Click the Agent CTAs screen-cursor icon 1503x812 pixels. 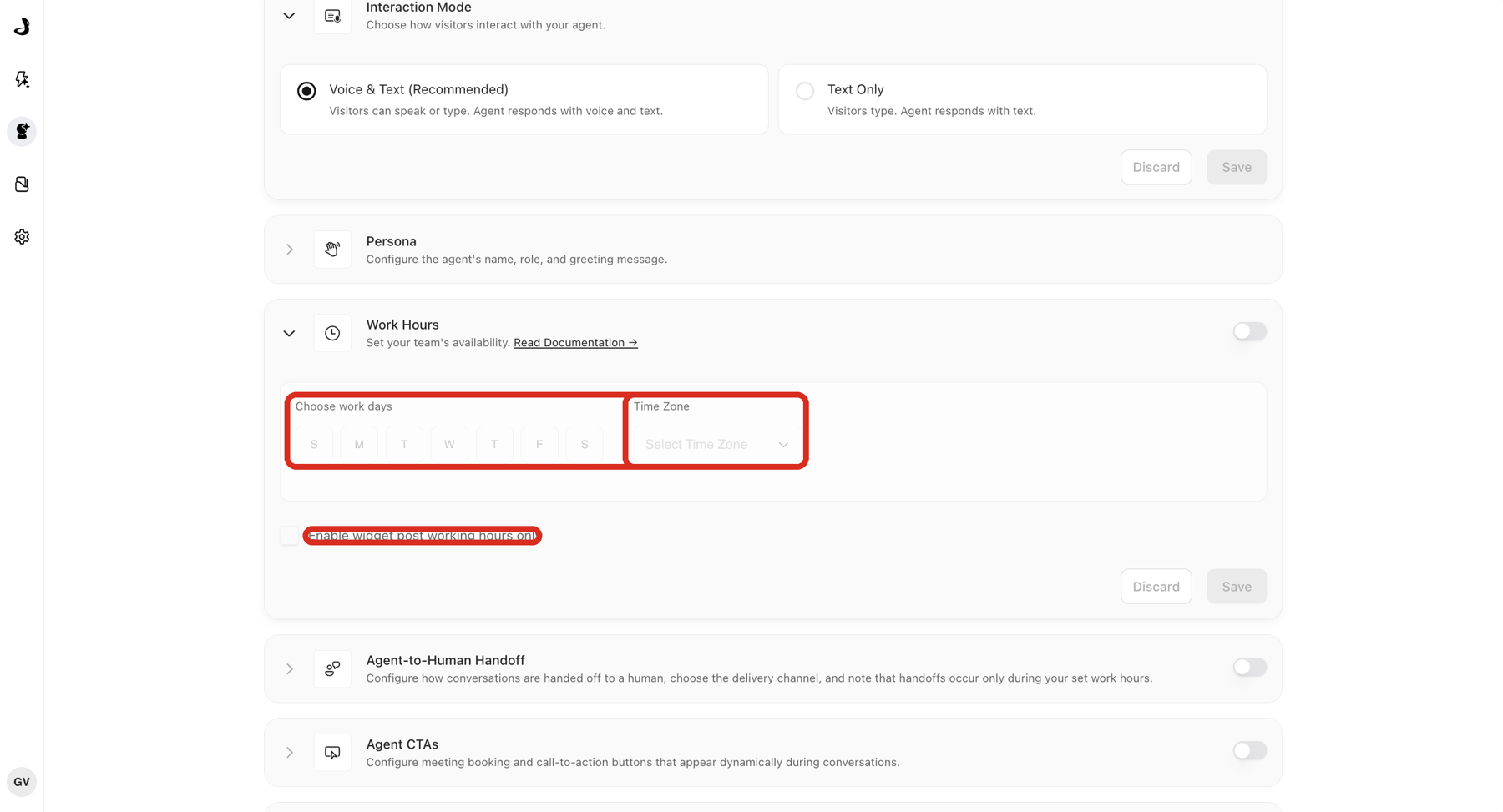tap(332, 753)
